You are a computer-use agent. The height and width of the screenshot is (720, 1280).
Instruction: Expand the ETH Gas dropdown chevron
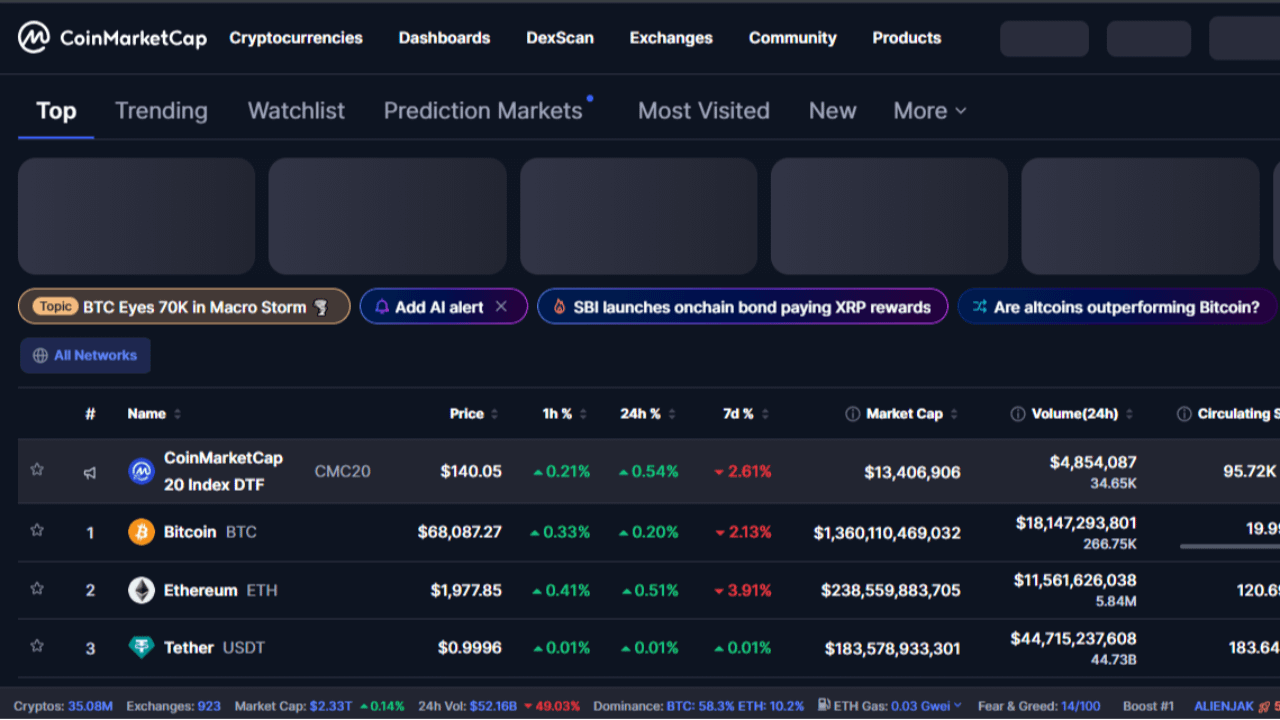[957, 706]
